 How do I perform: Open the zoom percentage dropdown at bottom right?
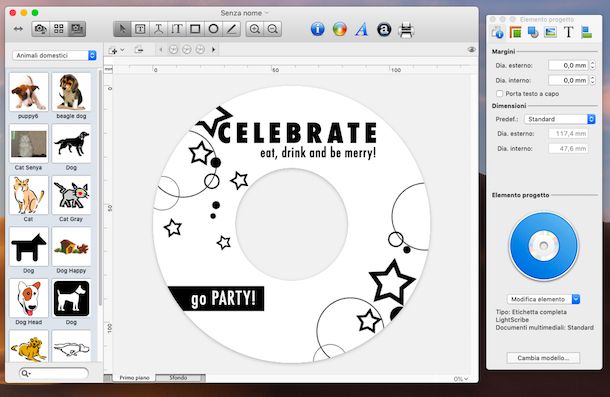pos(461,379)
